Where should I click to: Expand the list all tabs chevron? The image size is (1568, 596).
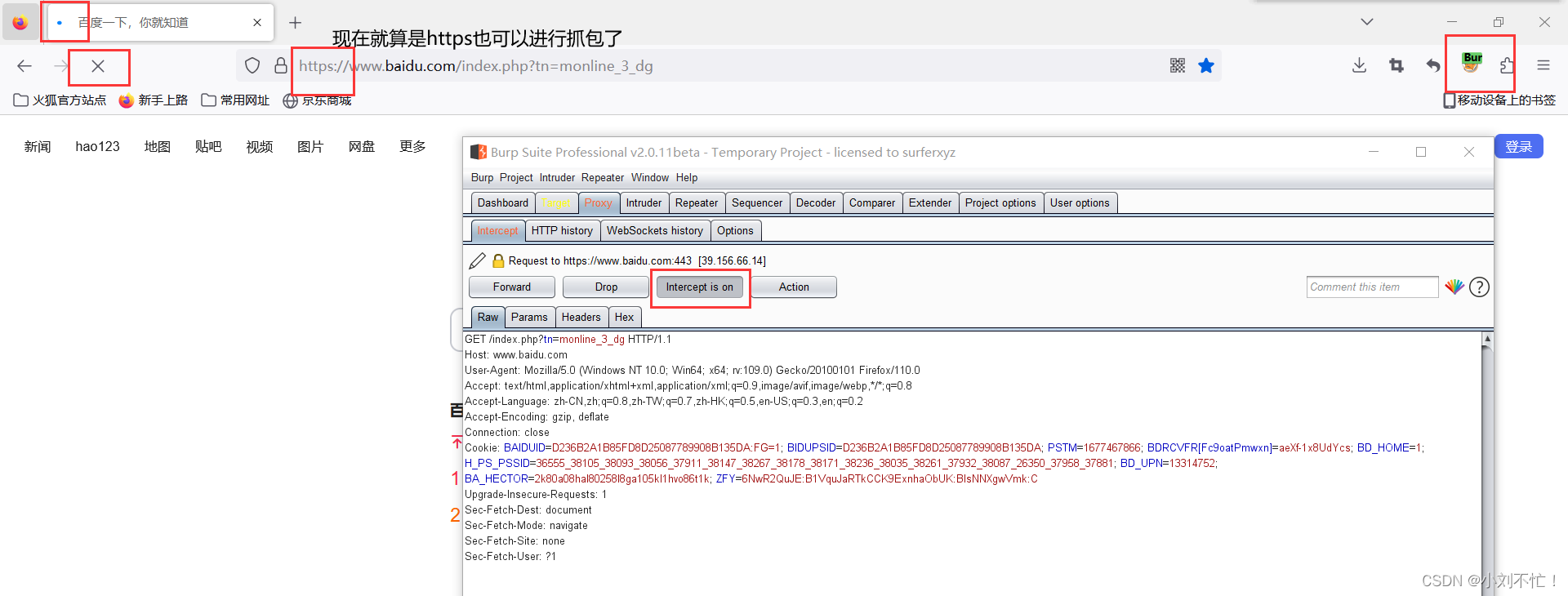click(1367, 22)
